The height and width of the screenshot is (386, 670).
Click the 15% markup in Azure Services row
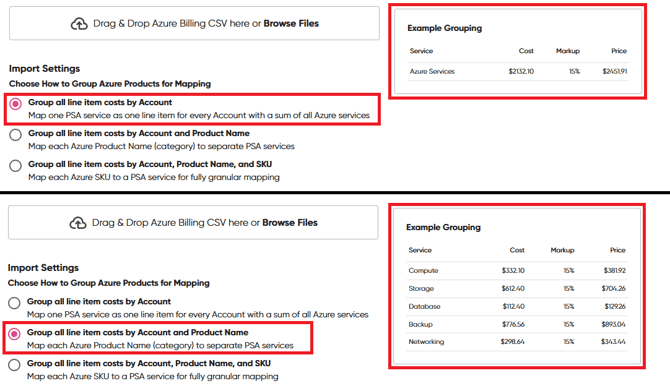(574, 71)
